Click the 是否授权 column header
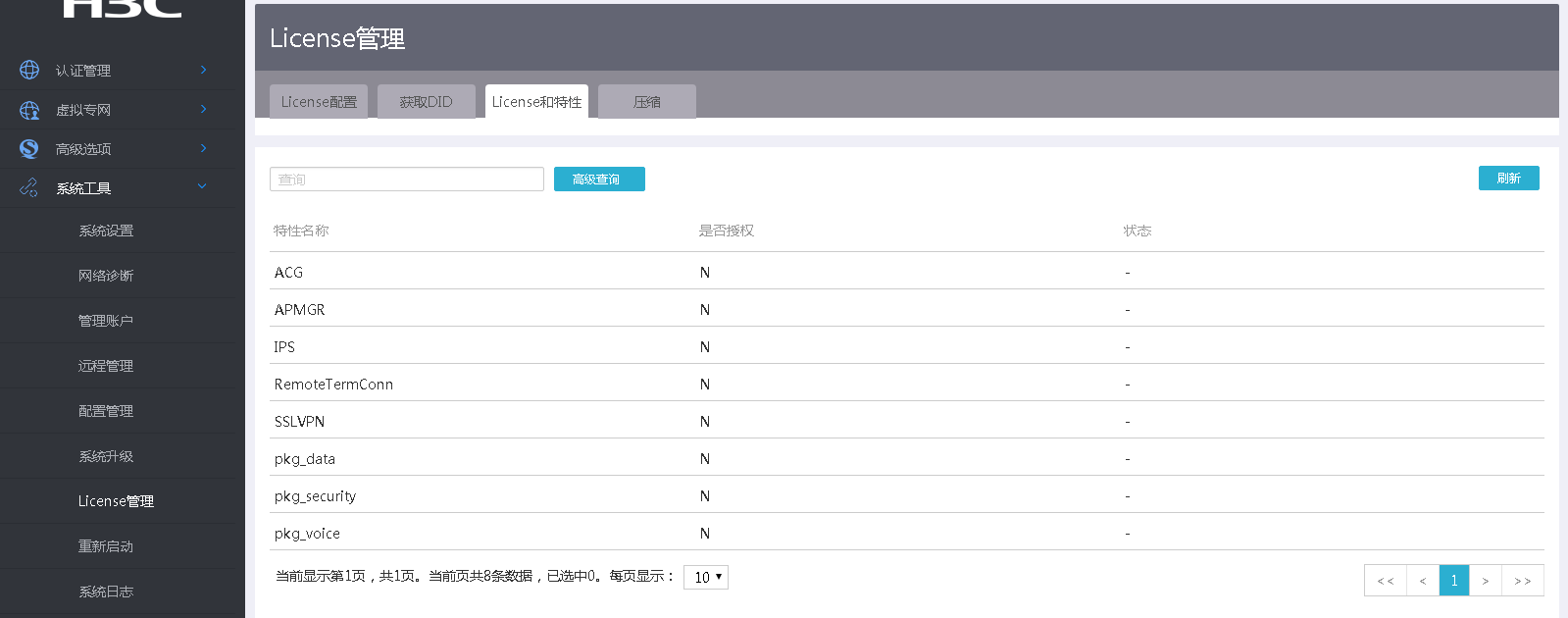Image resolution: width=1568 pixels, height=618 pixels. (x=727, y=231)
